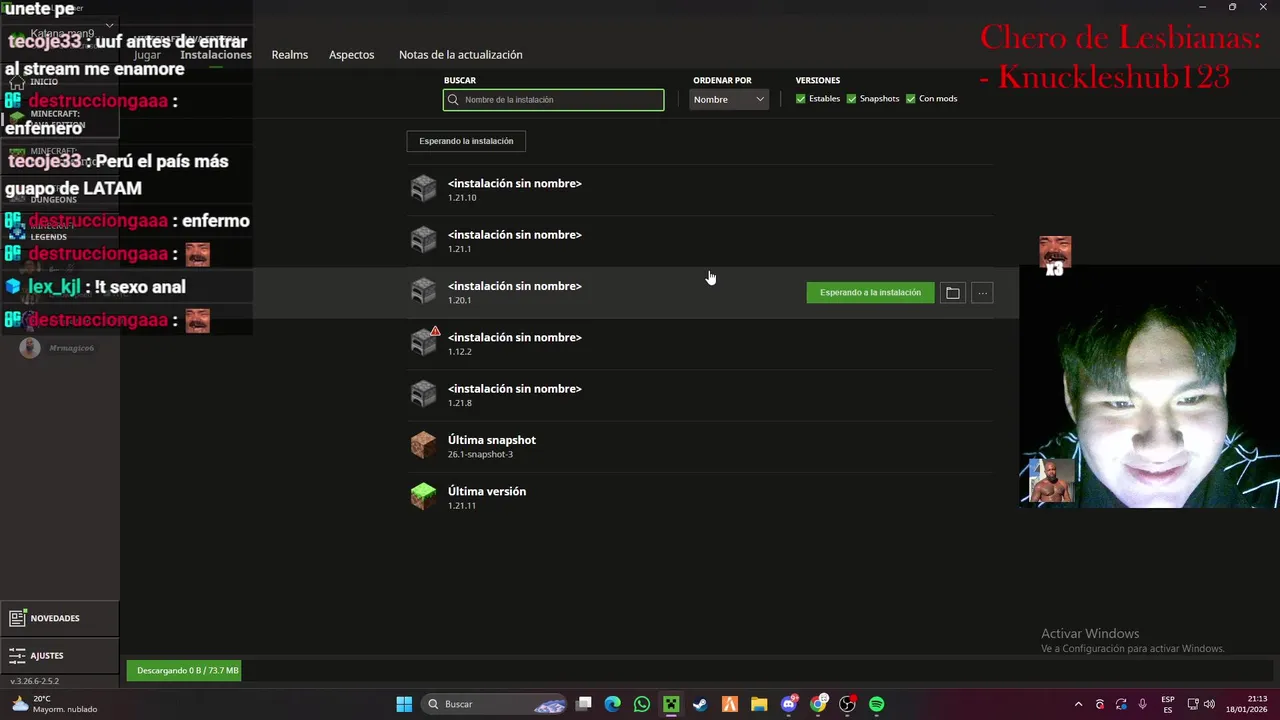Click the Descargando download progress bar

[184, 670]
